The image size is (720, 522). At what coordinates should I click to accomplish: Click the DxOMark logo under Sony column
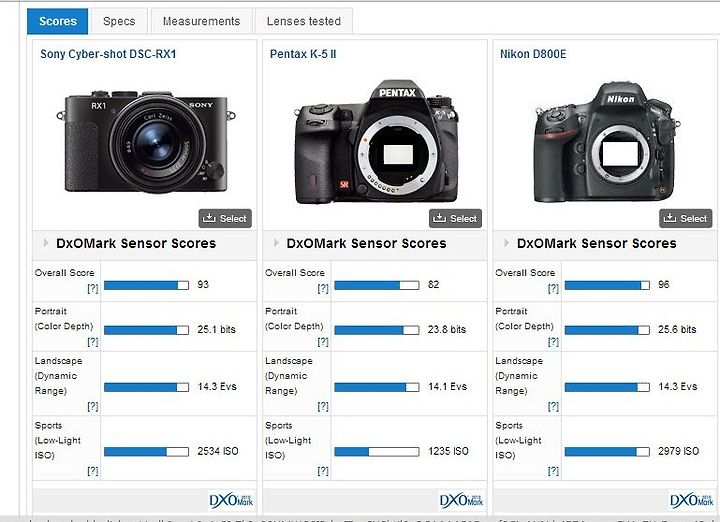point(231,500)
